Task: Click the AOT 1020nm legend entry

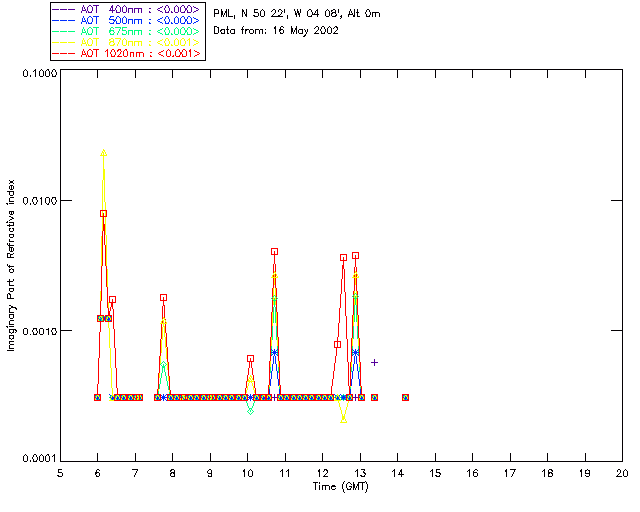Action: tap(128, 53)
